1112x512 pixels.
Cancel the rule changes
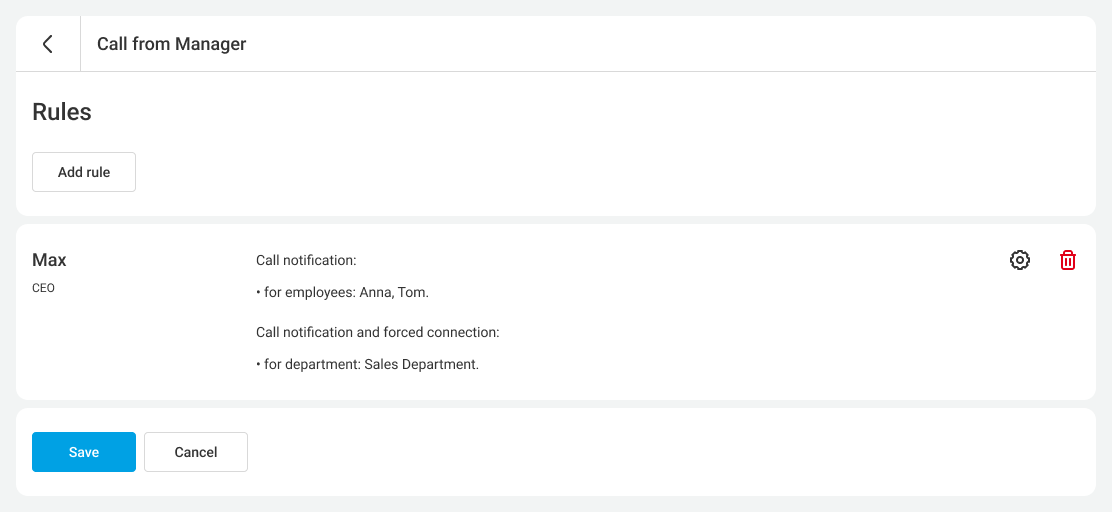coord(196,452)
